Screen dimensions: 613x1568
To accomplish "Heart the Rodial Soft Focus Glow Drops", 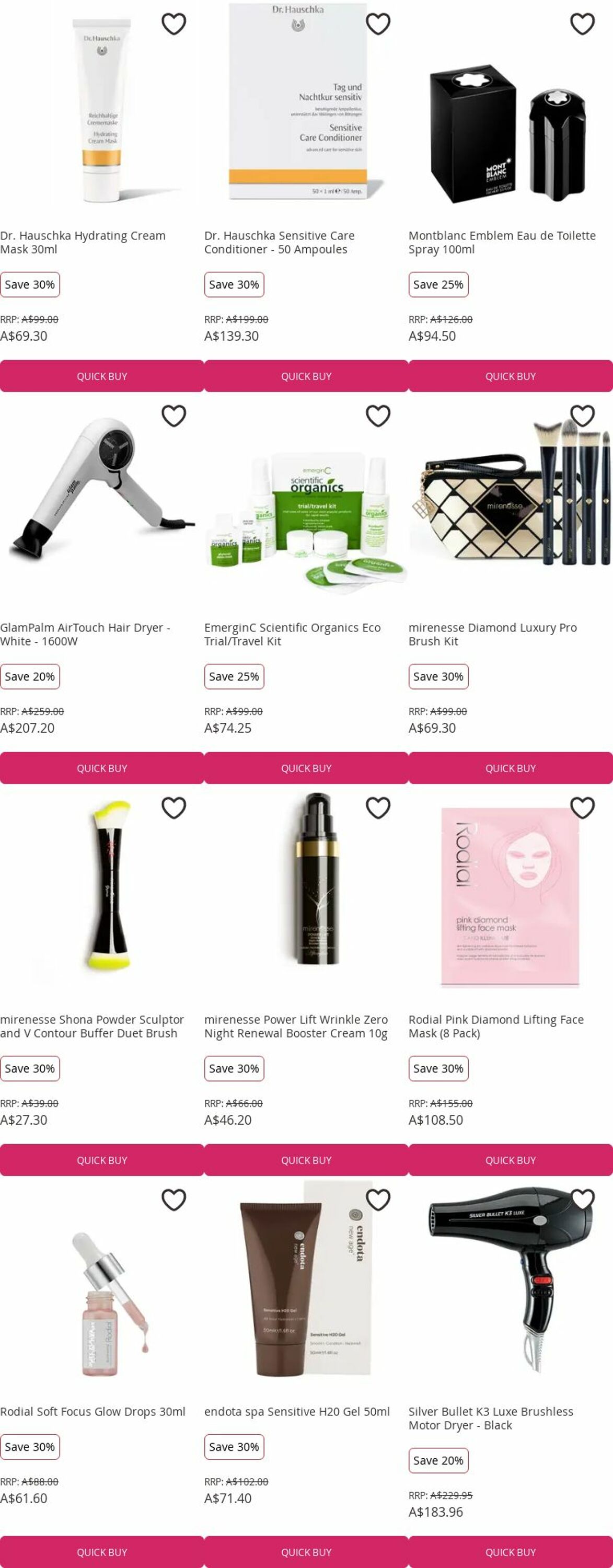I will (x=174, y=1200).
